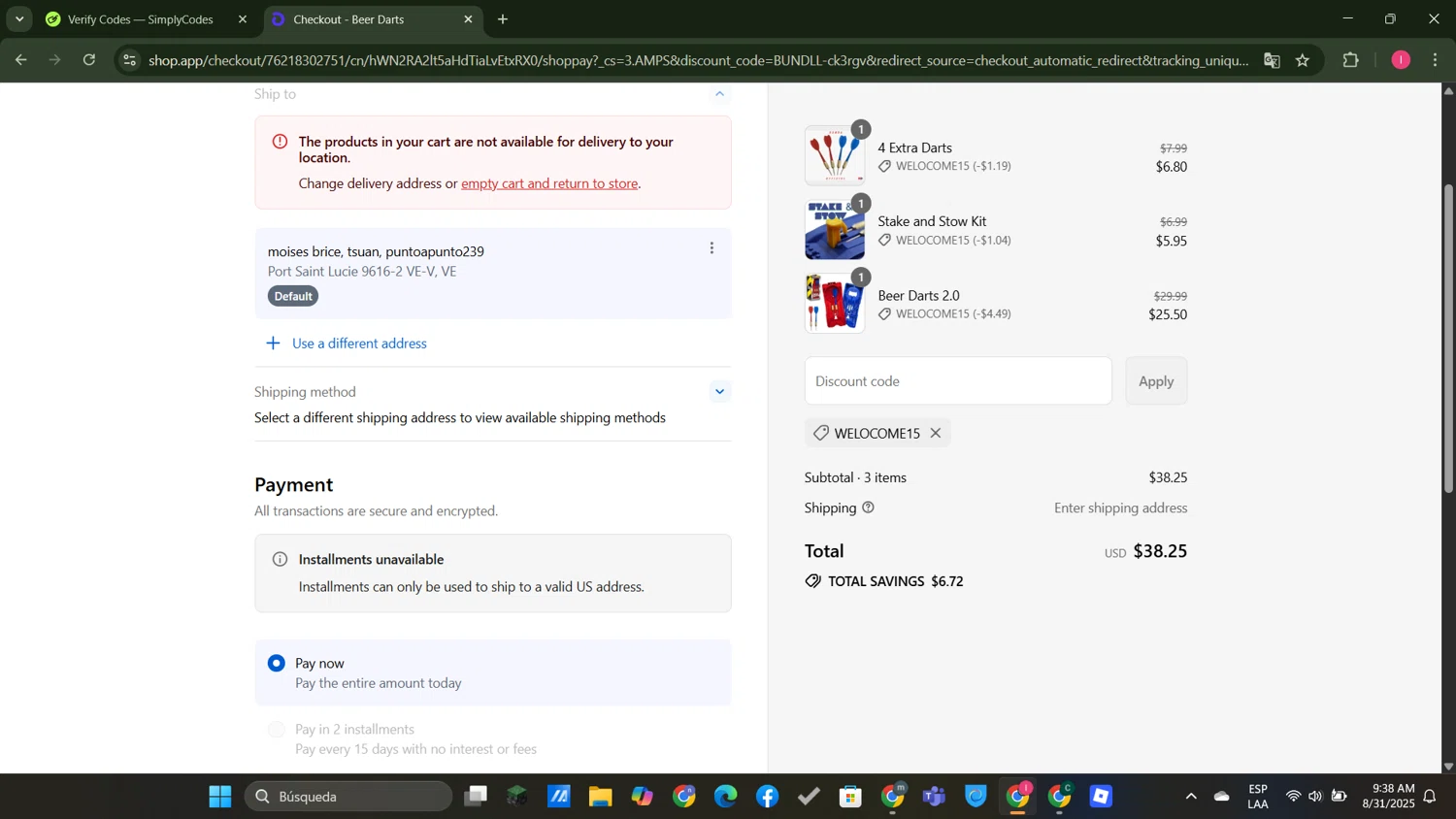The width and height of the screenshot is (1456, 819).
Task: Click the 4 Extra Darts product thumbnail
Action: point(835,155)
